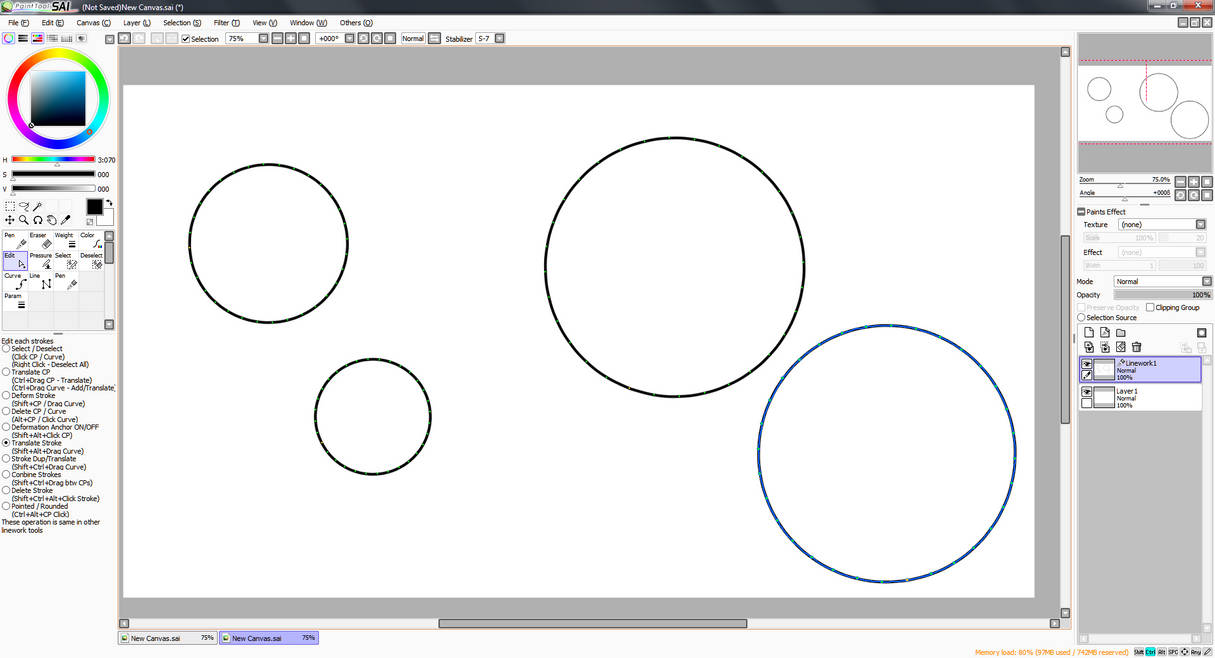
Task: Choose the Curve tool
Action: point(15,280)
